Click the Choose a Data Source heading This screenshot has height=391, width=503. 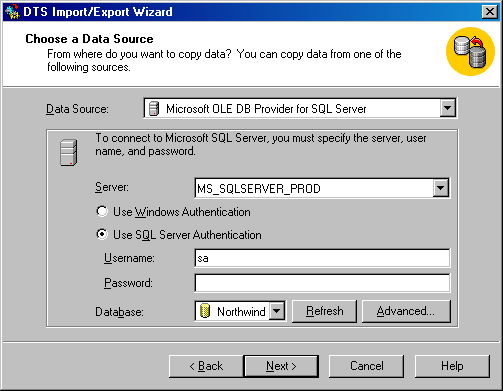point(89,39)
